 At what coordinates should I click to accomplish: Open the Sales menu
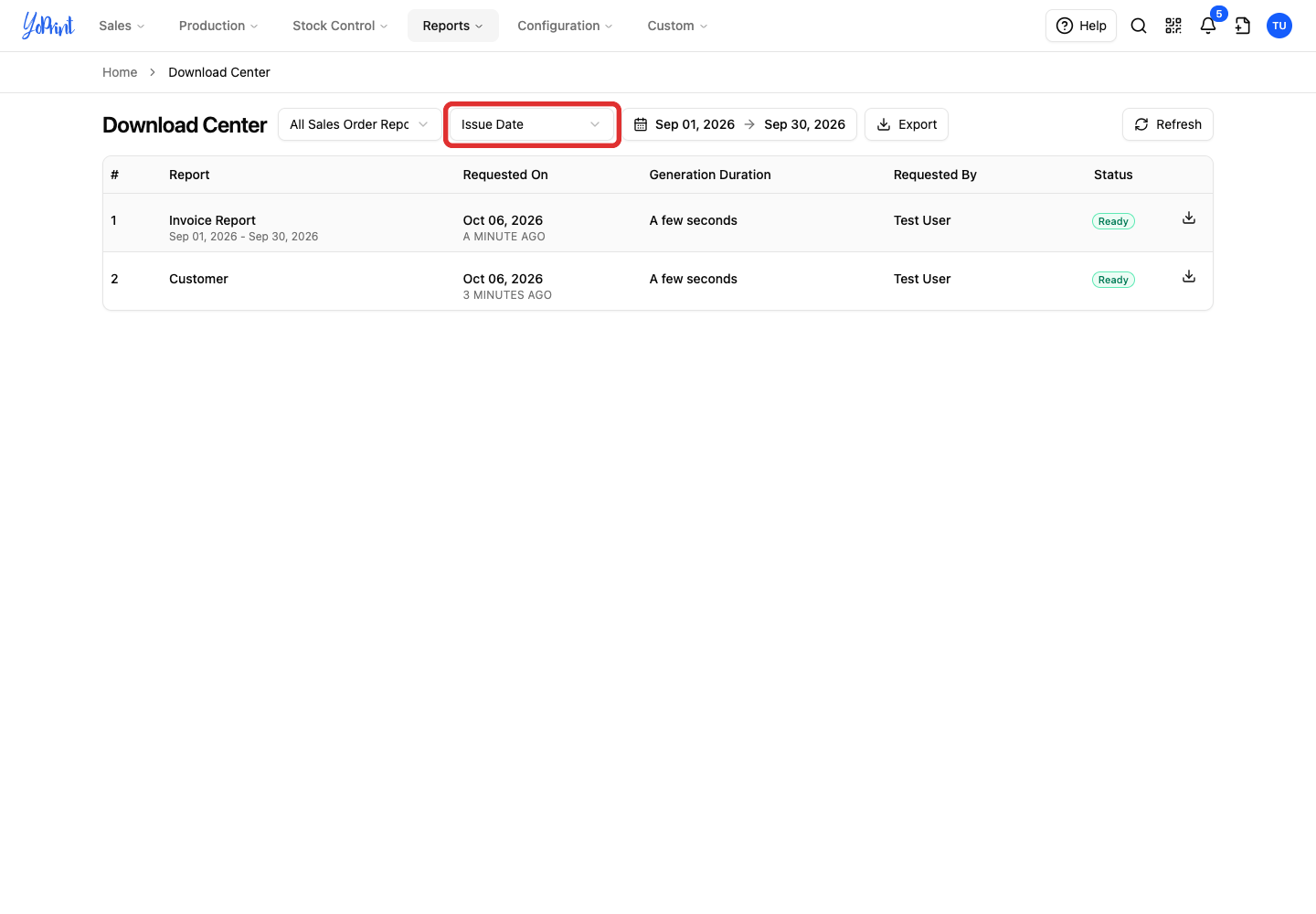(x=122, y=26)
